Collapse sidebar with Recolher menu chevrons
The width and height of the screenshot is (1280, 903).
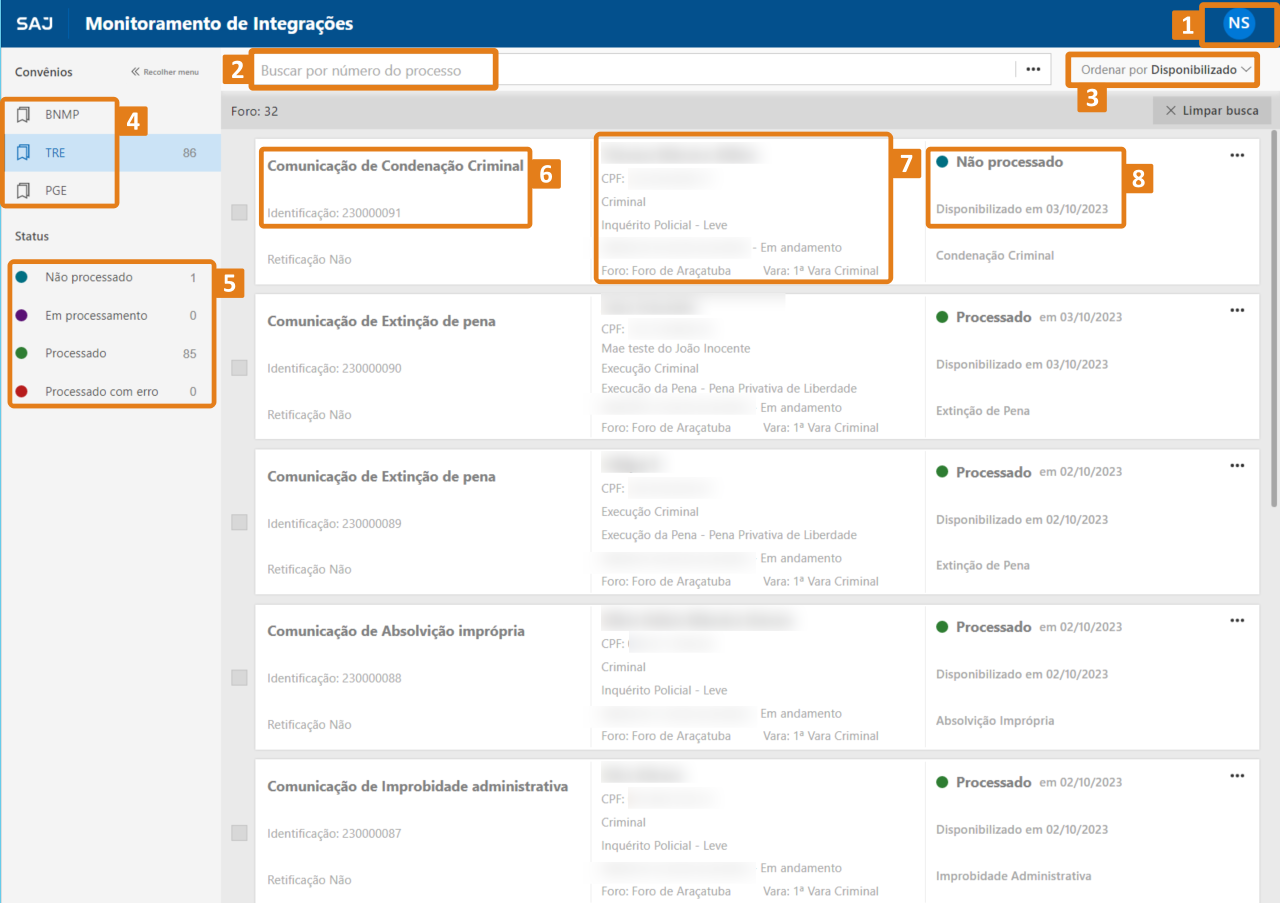pyautogui.click(x=135, y=72)
